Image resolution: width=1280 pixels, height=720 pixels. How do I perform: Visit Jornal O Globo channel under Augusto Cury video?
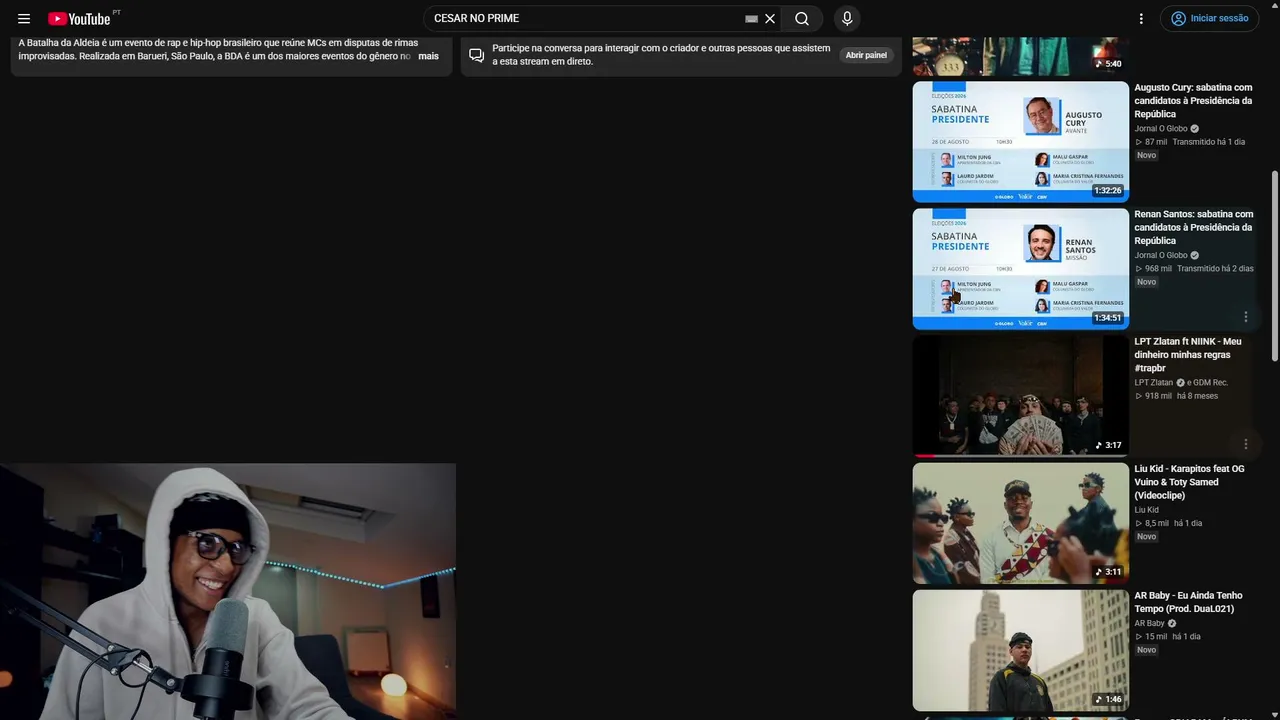[1161, 128]
